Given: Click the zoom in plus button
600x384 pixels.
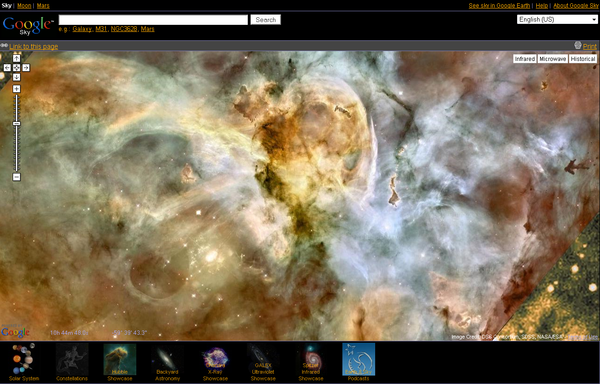Looking at the screenshot, I should tap(16, 89).
